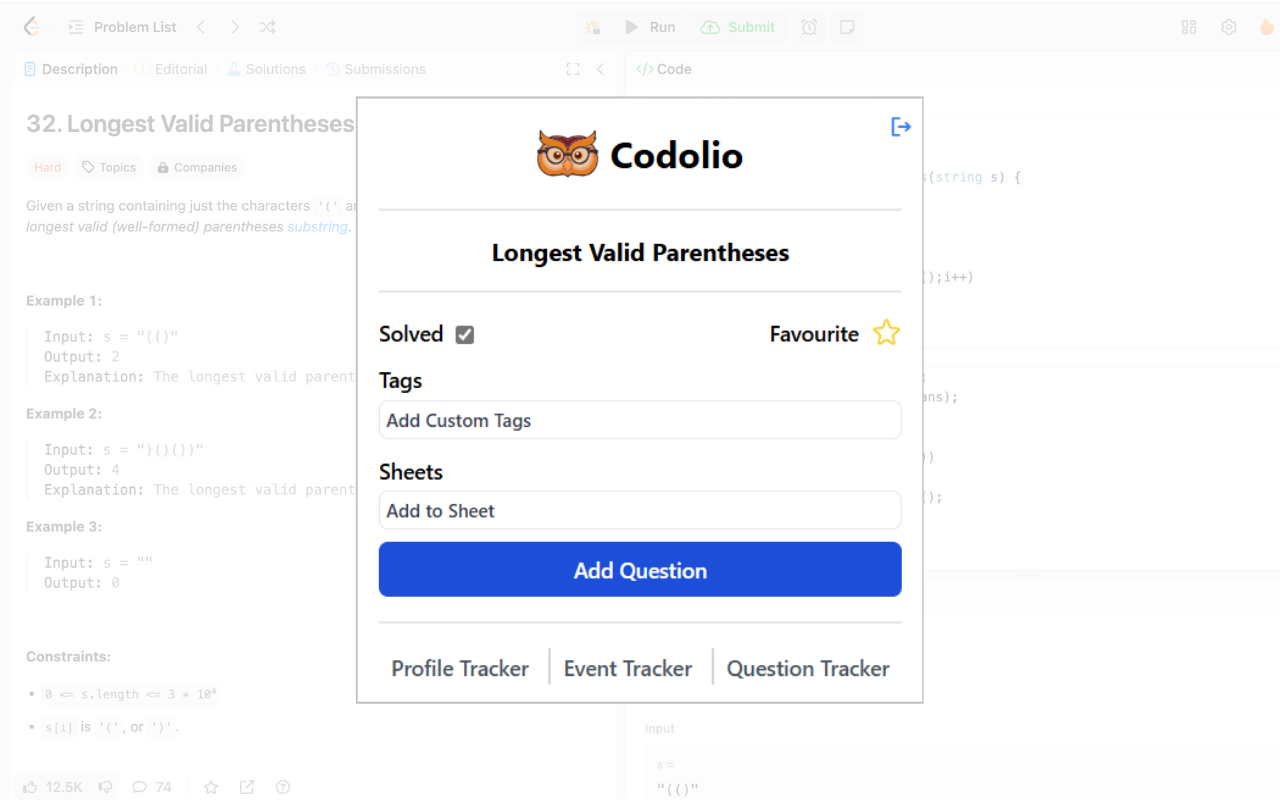1280x800 pixels.
Task: Open the notes icon in toolbar
Action: click(847, 27)
